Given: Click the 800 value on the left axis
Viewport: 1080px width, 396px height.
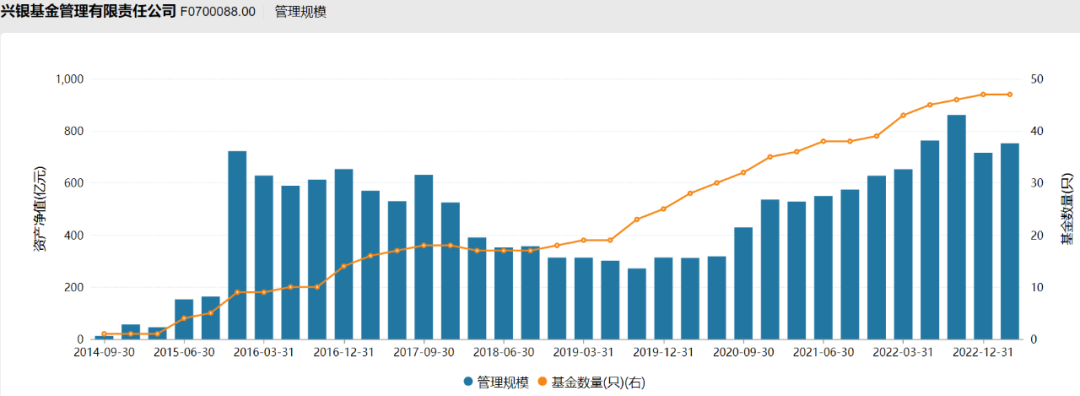Looking at the screenshot, I should [x=74, y=132].
